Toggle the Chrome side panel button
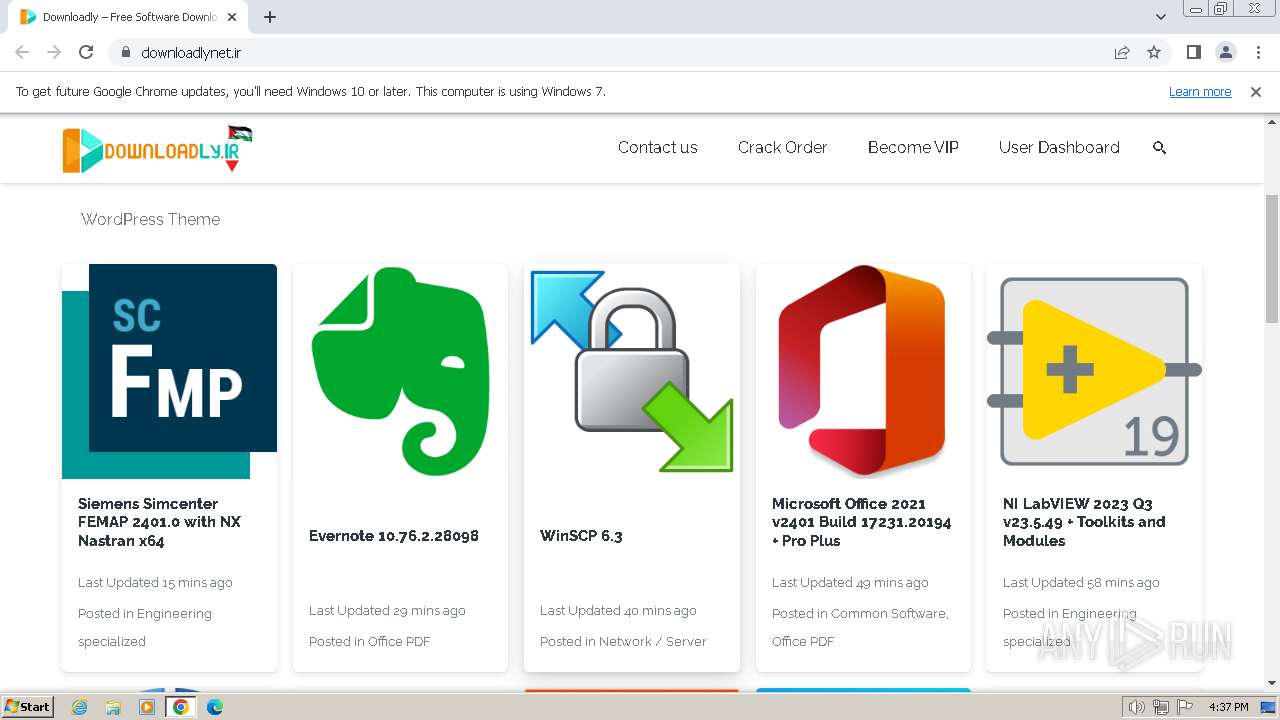 1193,53
